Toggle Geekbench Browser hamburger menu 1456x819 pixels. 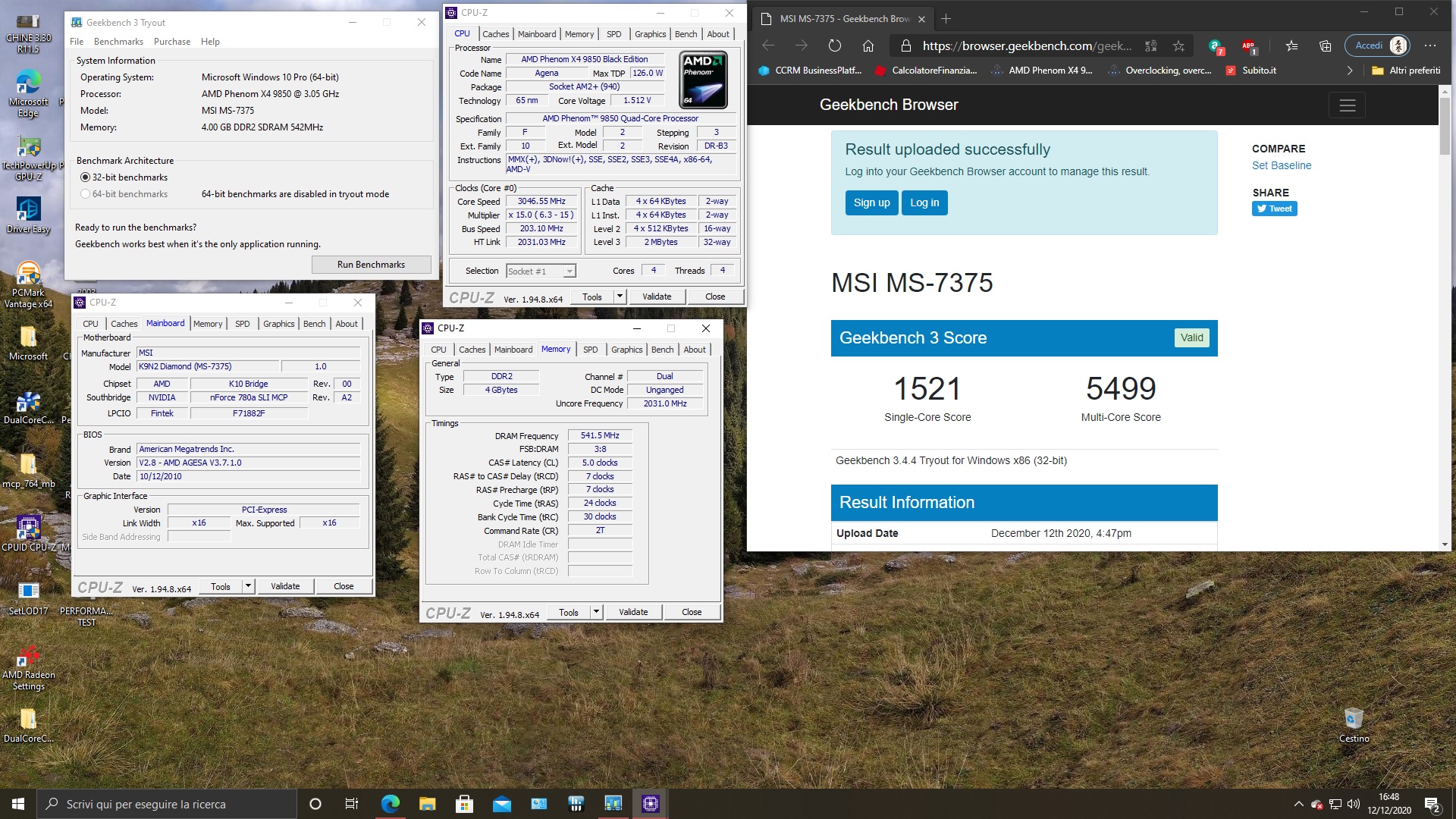(x=1347, y=105)
